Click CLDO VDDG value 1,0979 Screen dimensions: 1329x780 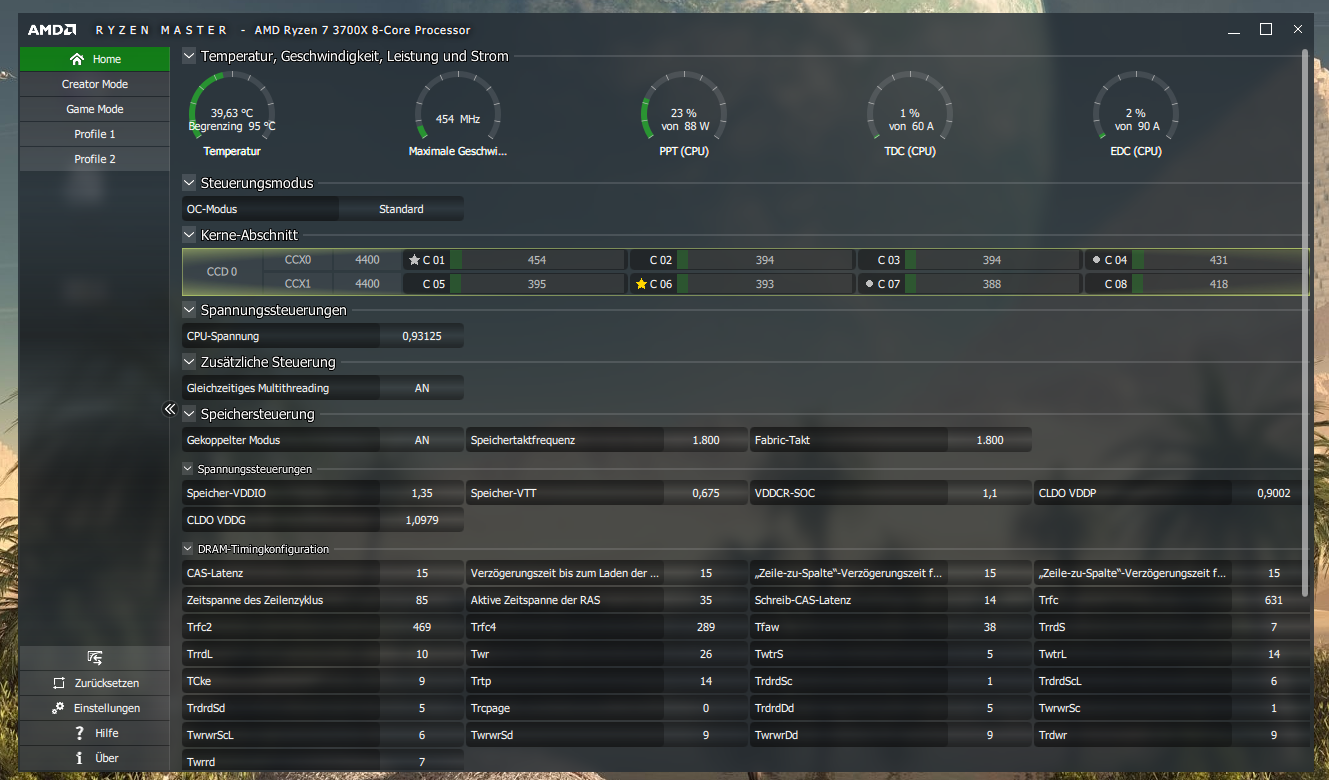coord(422,520)
